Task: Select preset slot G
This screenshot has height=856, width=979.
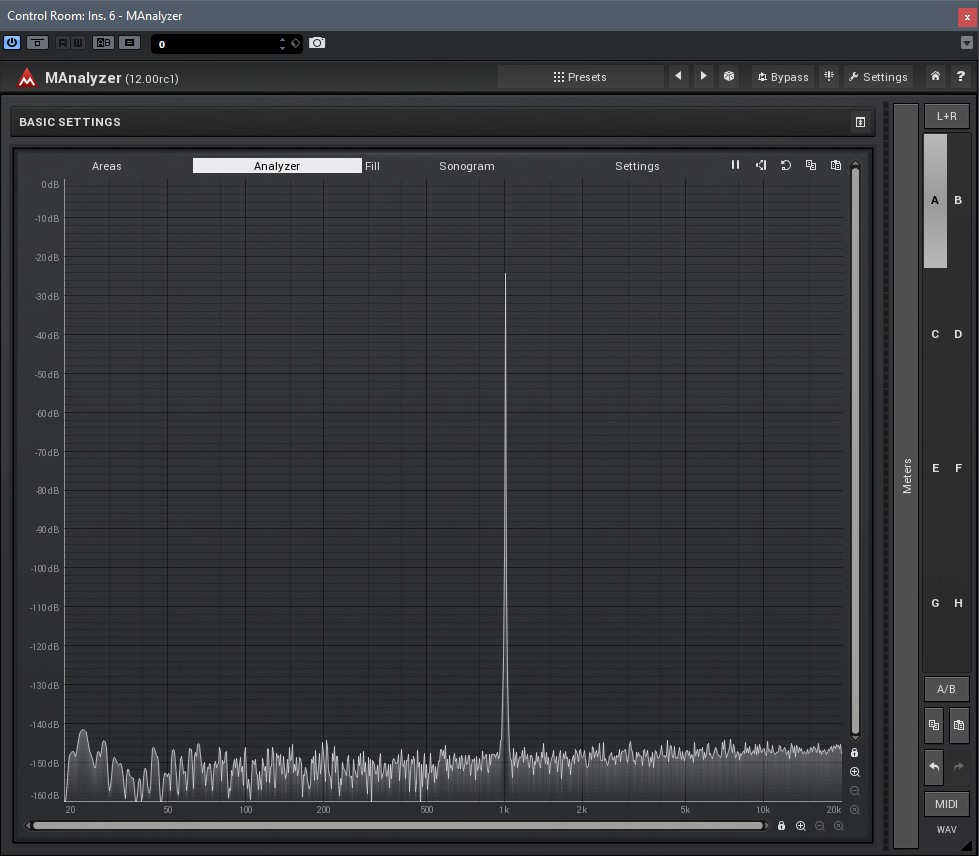Action: click(935, 603)
